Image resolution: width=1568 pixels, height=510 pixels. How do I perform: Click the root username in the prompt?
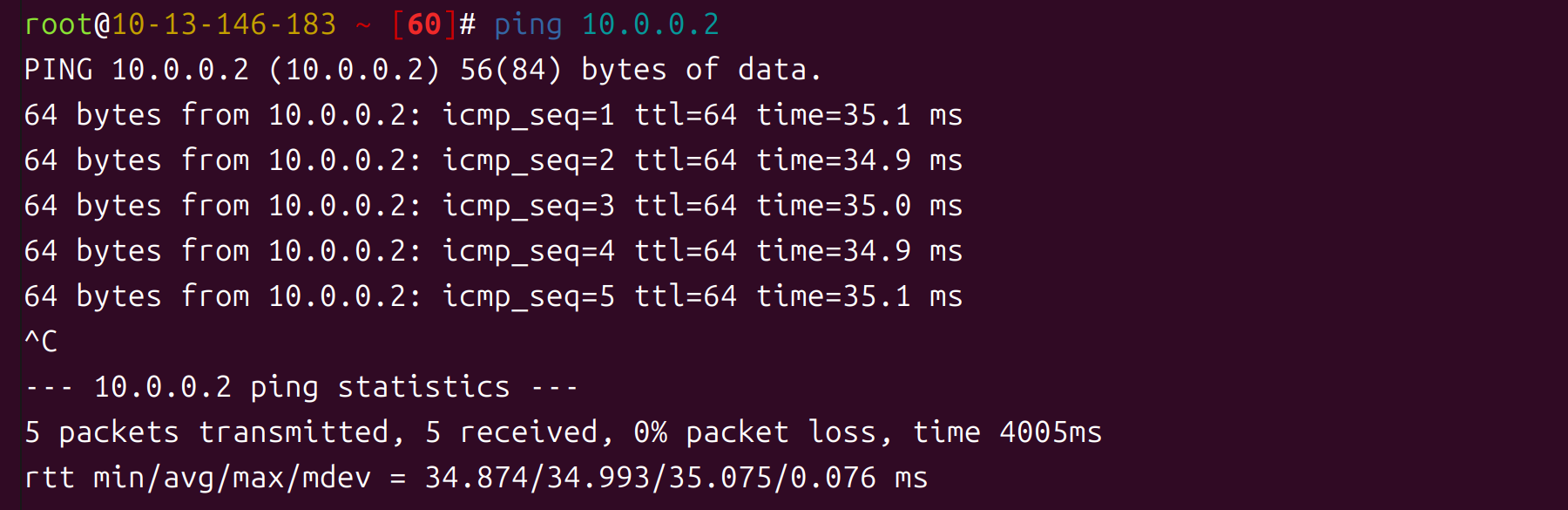(58, 24)
